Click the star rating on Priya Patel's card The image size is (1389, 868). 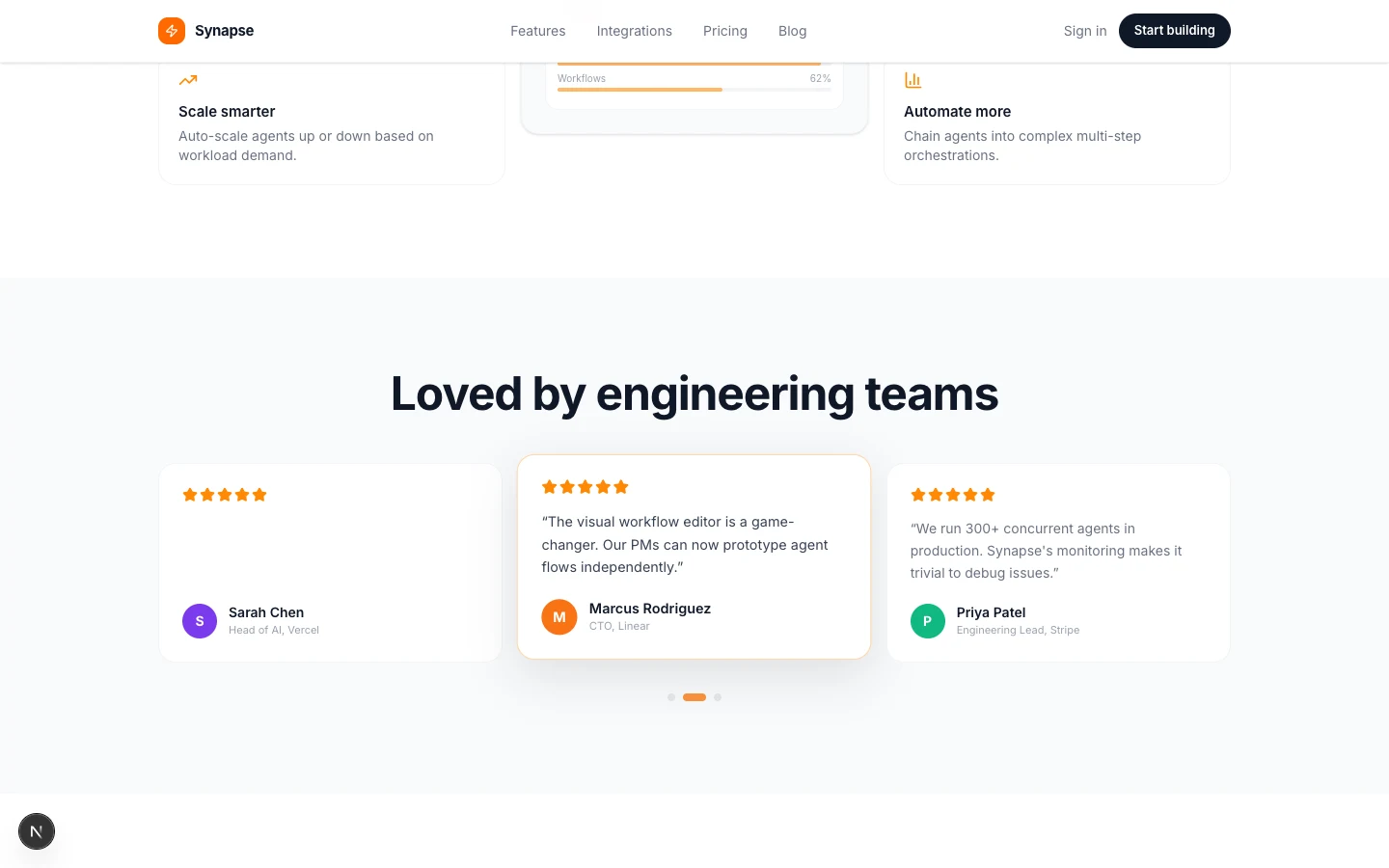pos(953,495)
